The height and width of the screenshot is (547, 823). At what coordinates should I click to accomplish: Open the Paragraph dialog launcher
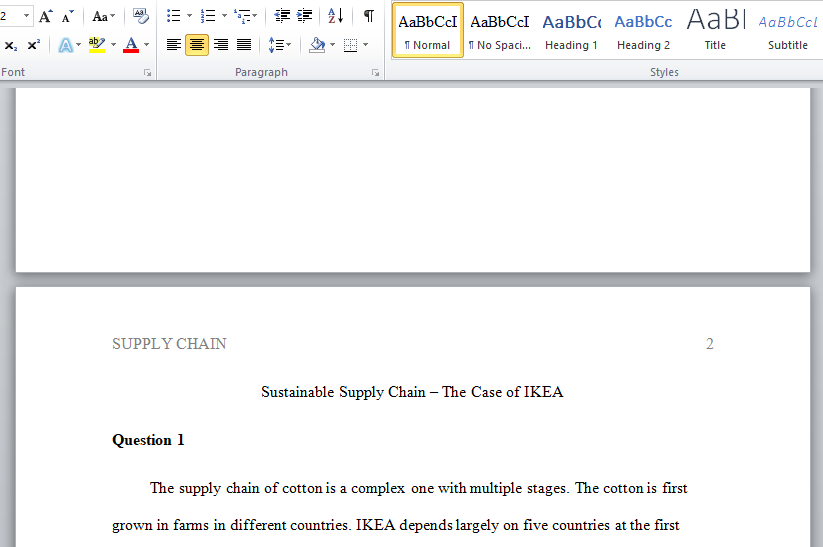point(376,73)
